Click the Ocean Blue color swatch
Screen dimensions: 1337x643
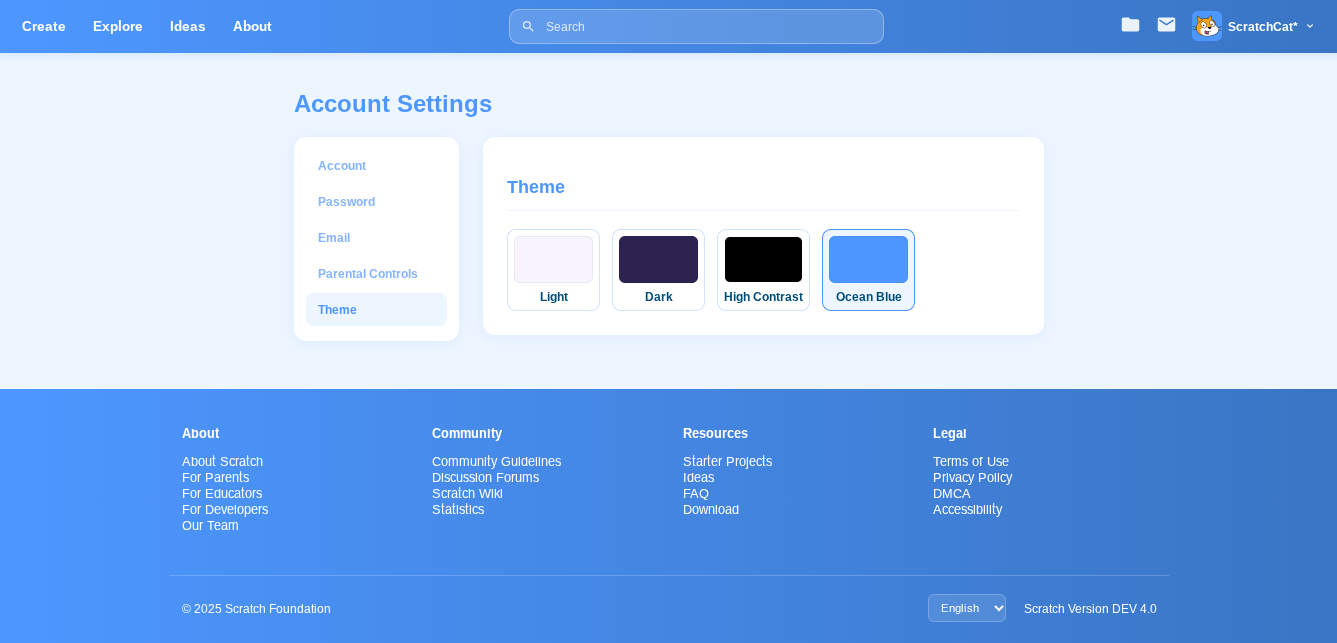click(868, 260)
